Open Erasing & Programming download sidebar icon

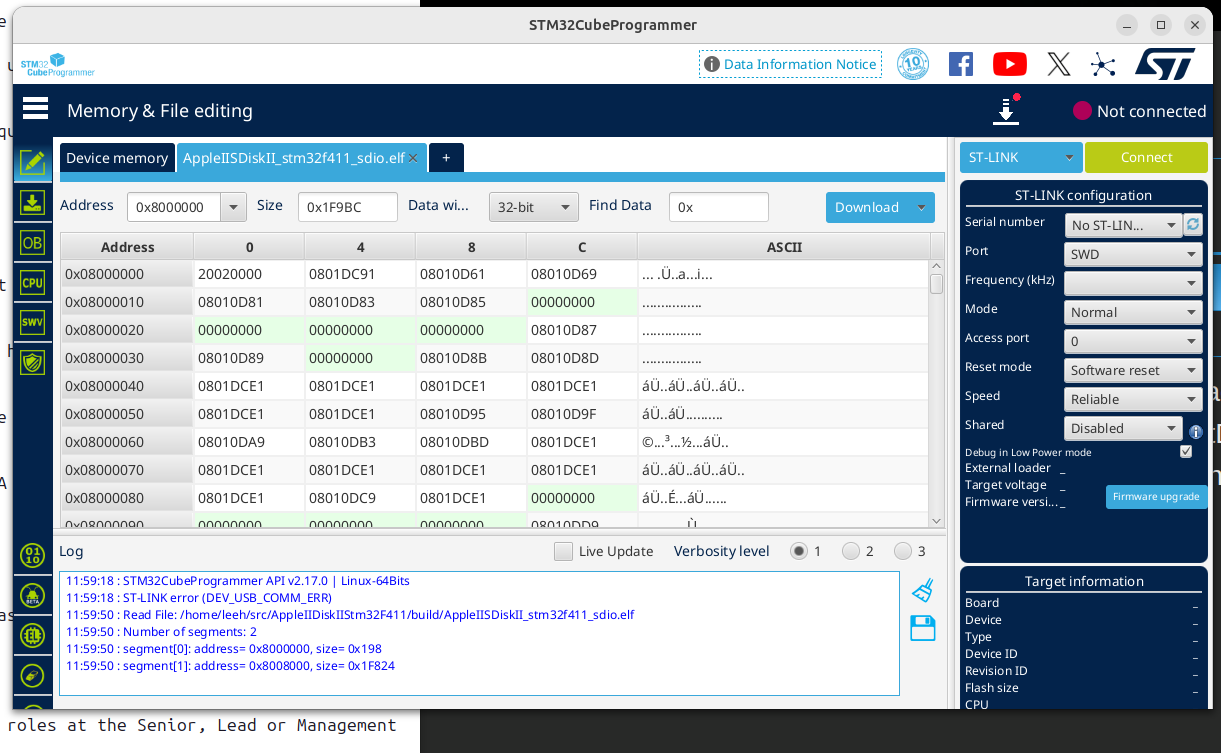[33, 203]
